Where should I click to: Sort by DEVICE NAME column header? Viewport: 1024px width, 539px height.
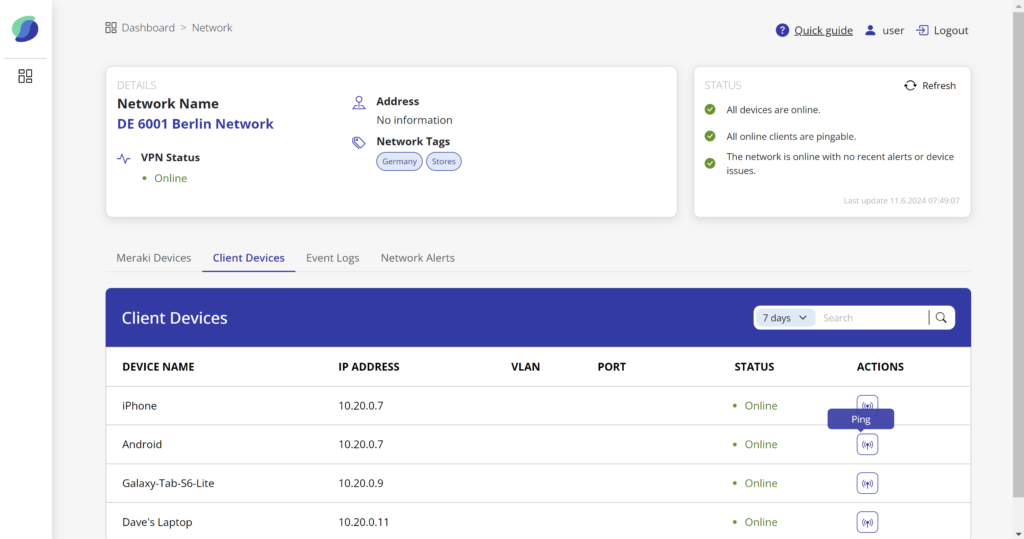pos(158,367)
